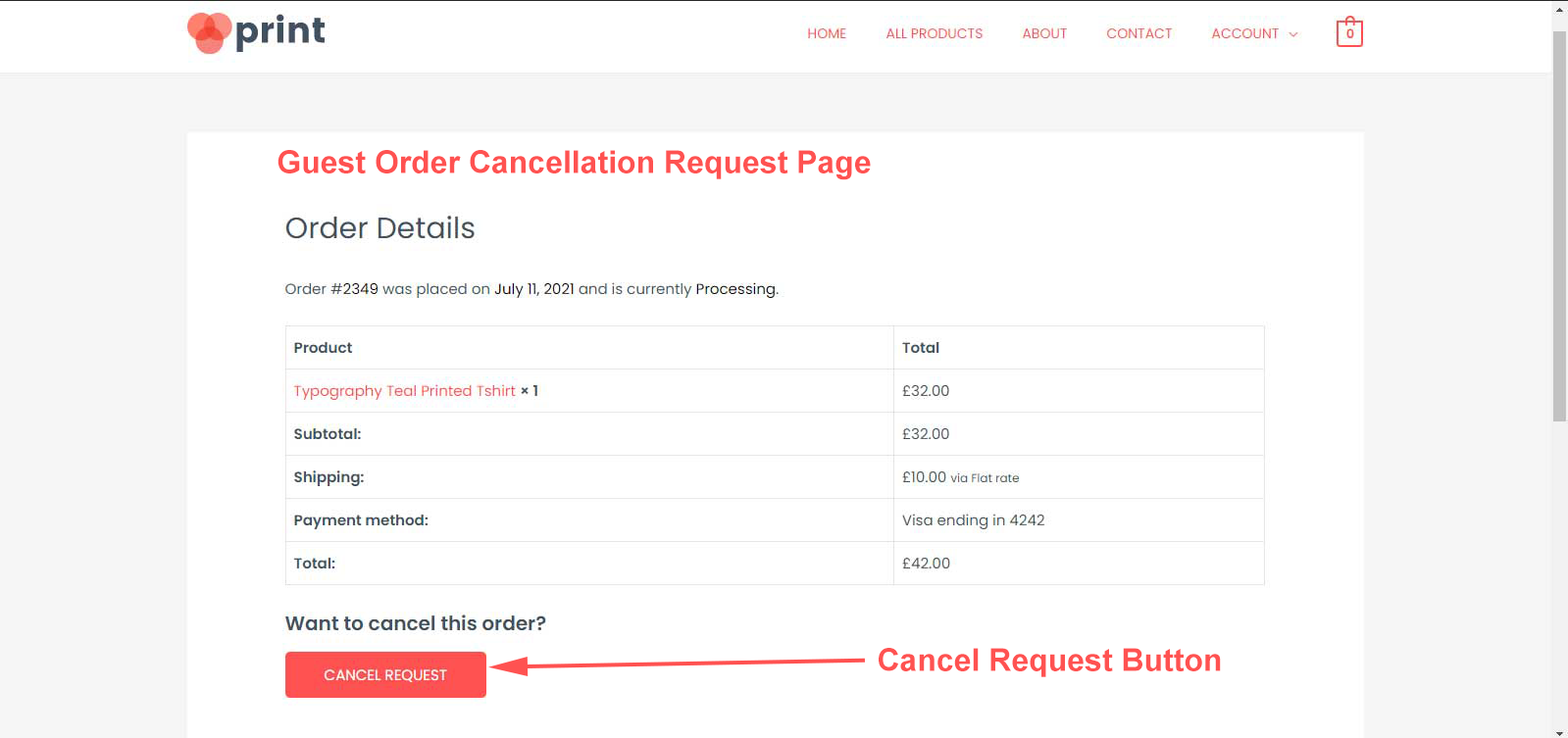Click the 'Total:' footer row label
Image resolution: width=1568 pixels, height=738 pixels.
[315, 563]
